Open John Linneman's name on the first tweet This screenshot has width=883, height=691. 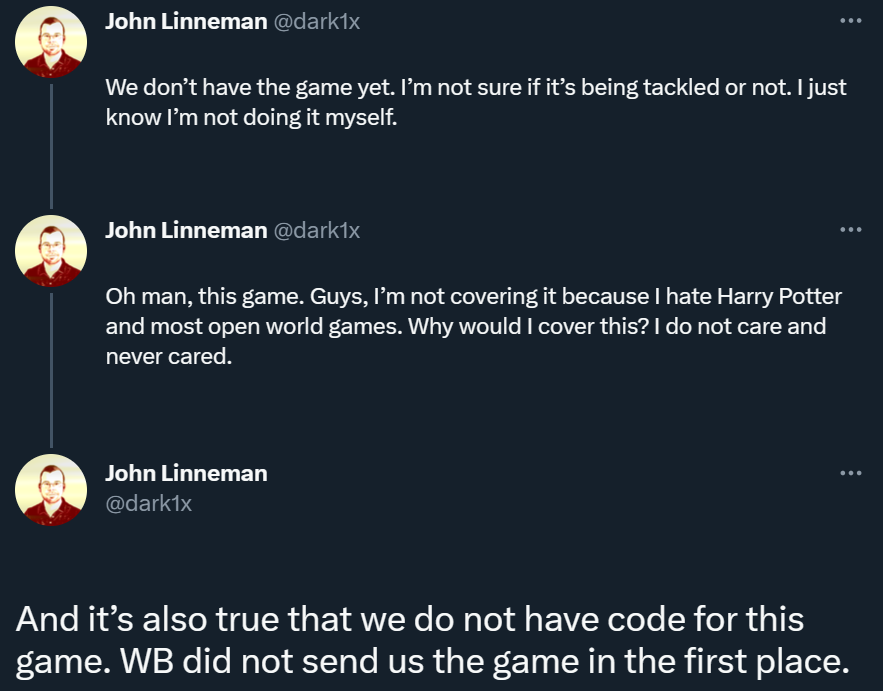click(186, 21)
